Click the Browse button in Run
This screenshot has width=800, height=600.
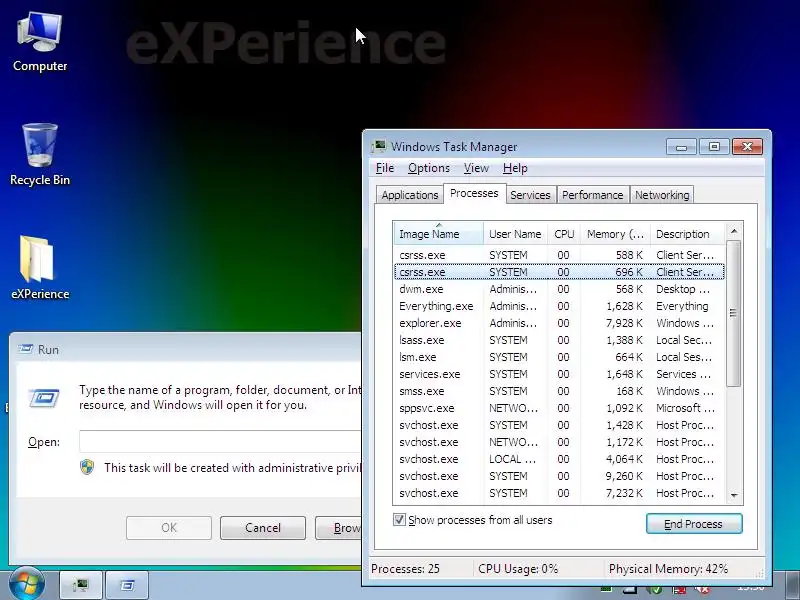point(338,528)
